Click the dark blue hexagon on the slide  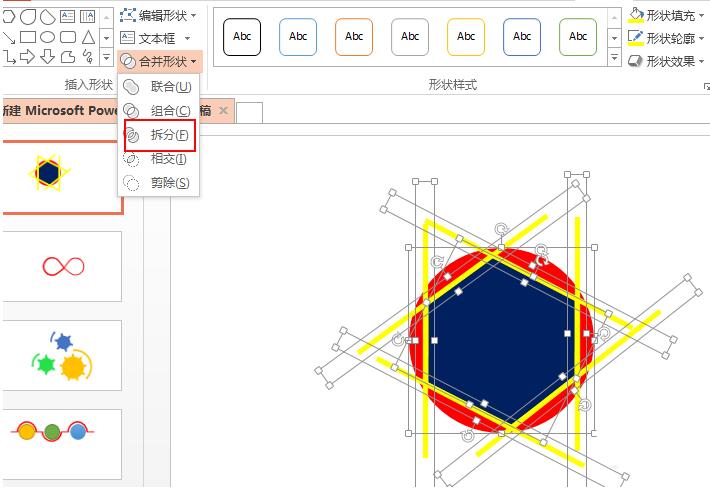coord(501,342)
